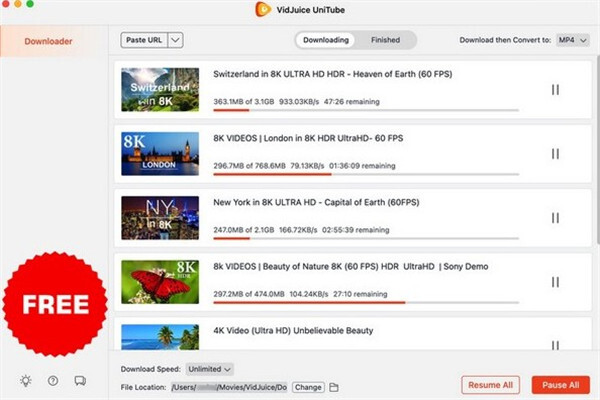Click the palm beach 4K thumbnail
The width and height of the screenshot is (600, 400).
click(x=160, y=337)
